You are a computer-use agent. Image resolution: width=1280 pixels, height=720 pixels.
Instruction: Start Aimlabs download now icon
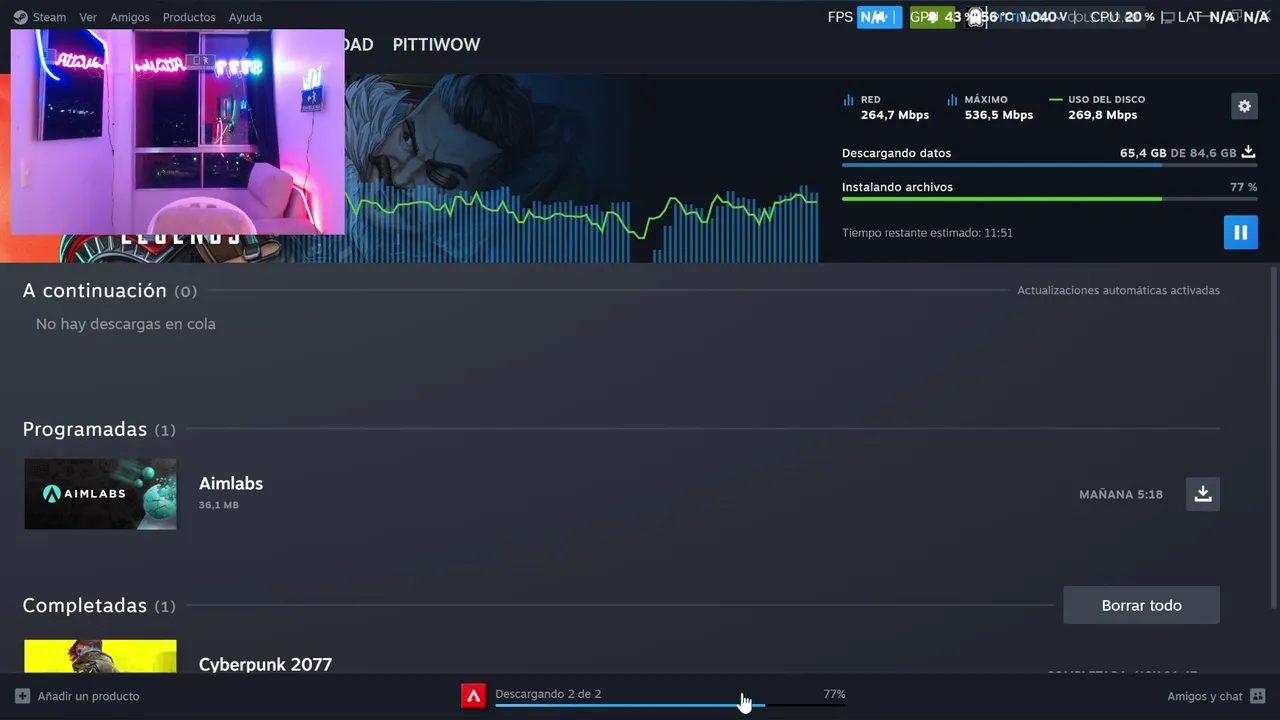pos(1203,494)
